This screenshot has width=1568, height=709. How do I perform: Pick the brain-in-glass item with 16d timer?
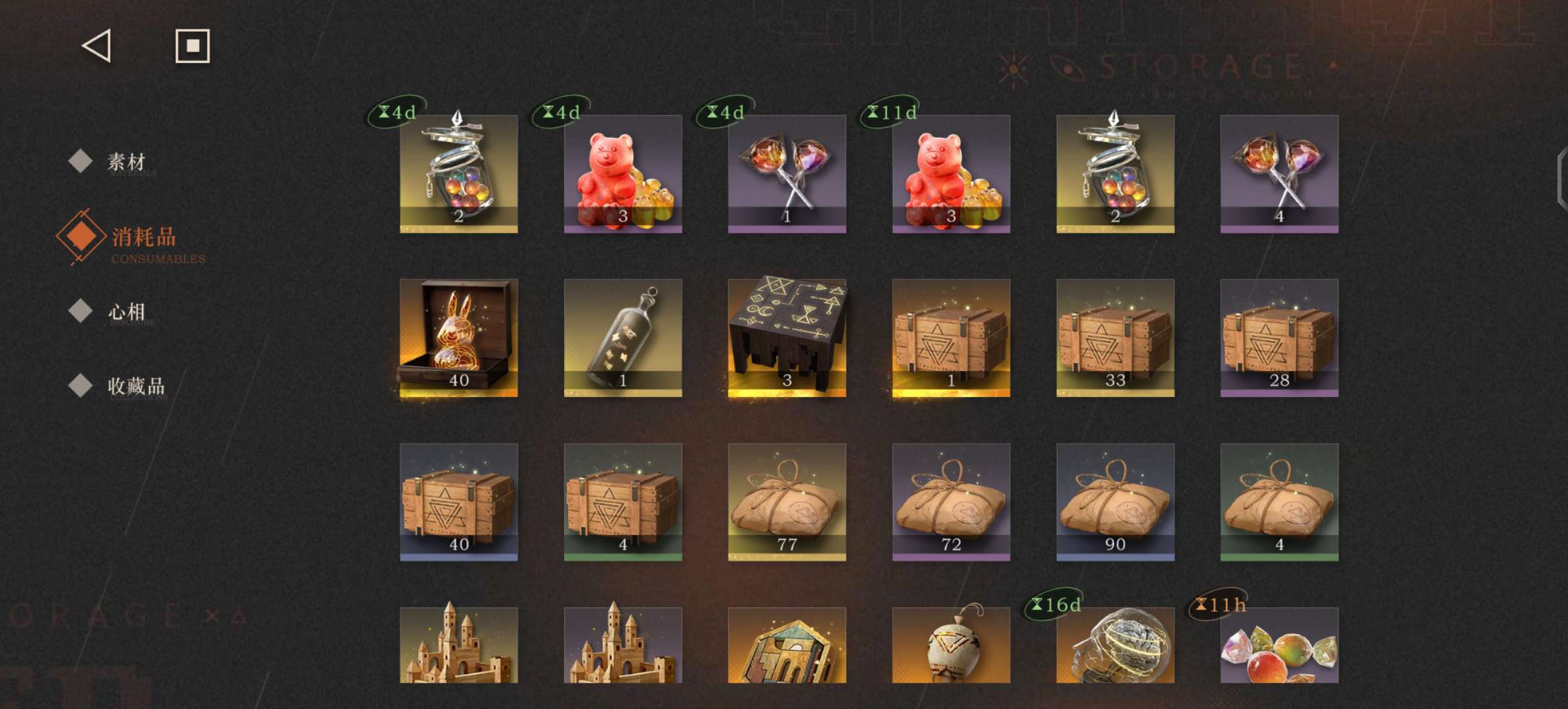(x=1115, y=645)
